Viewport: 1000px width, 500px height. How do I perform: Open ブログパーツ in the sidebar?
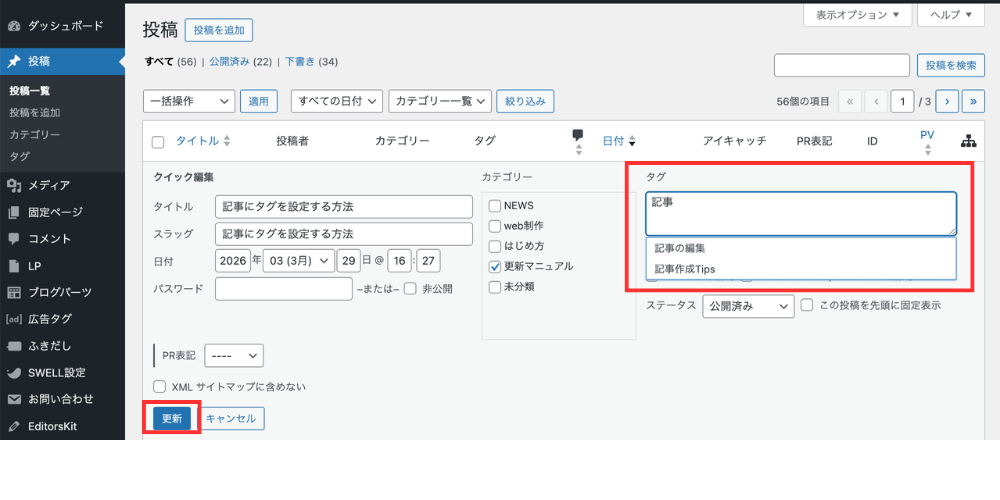[59, 292]
